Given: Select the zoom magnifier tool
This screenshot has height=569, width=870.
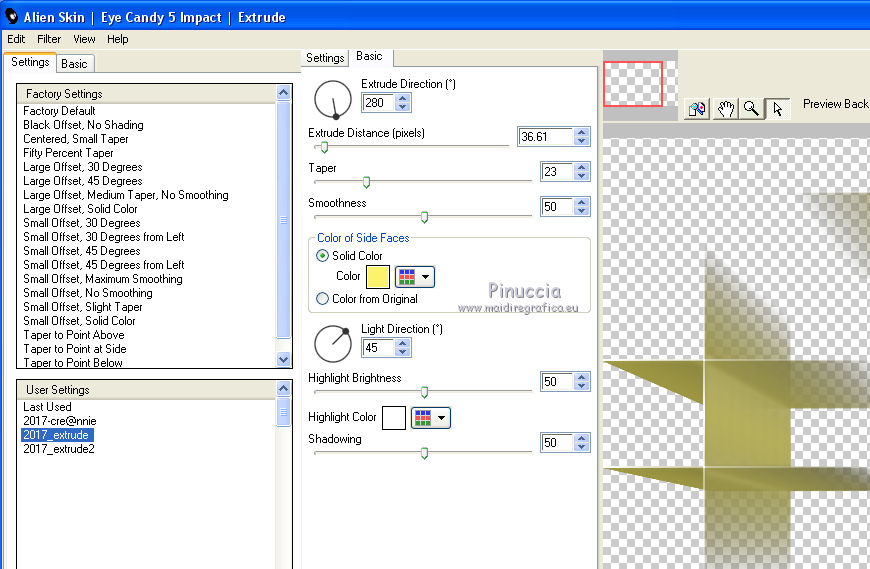Looking at the screenshot, I should pos(751,109).
